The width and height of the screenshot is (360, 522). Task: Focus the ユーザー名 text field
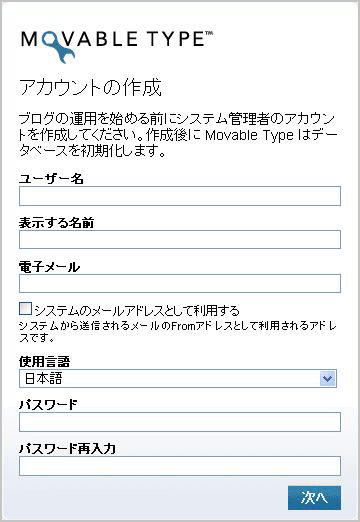tap(180, 196)
